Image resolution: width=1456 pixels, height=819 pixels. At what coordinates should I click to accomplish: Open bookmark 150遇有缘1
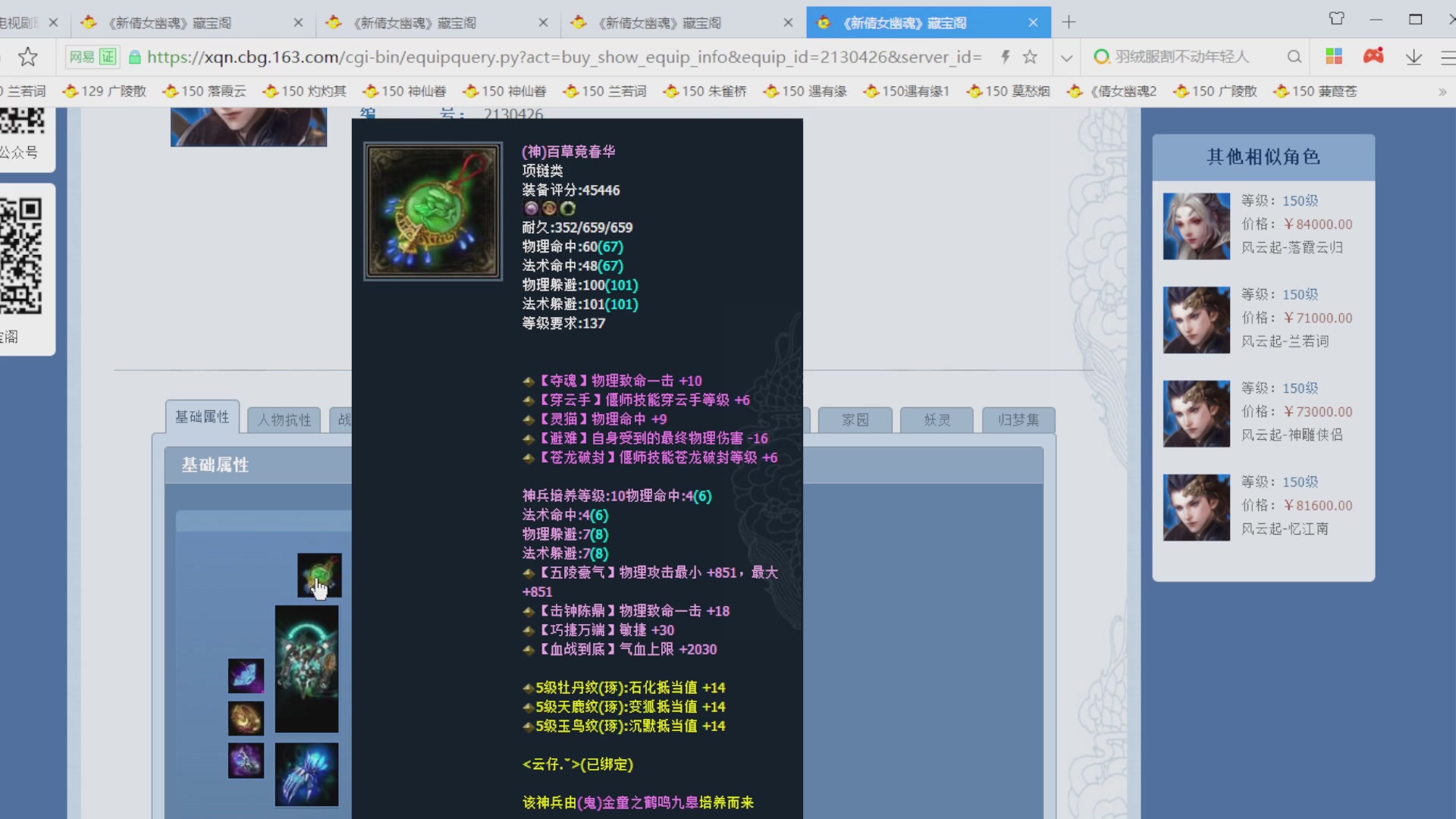point(907,92)
